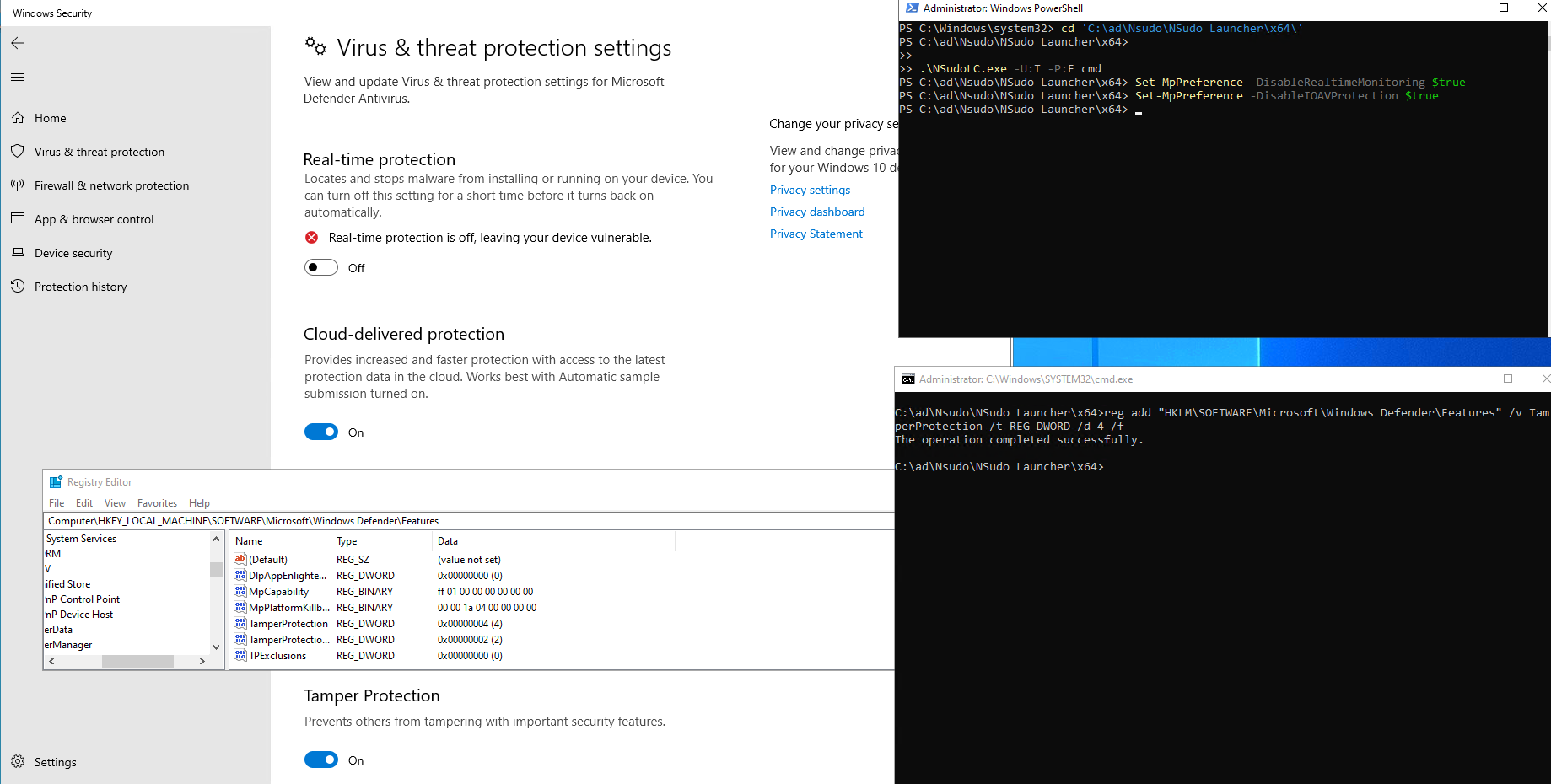1551x784 pixels.
Task: Open Help menu in Registry Editor
Action: click(x=199, y=503)
